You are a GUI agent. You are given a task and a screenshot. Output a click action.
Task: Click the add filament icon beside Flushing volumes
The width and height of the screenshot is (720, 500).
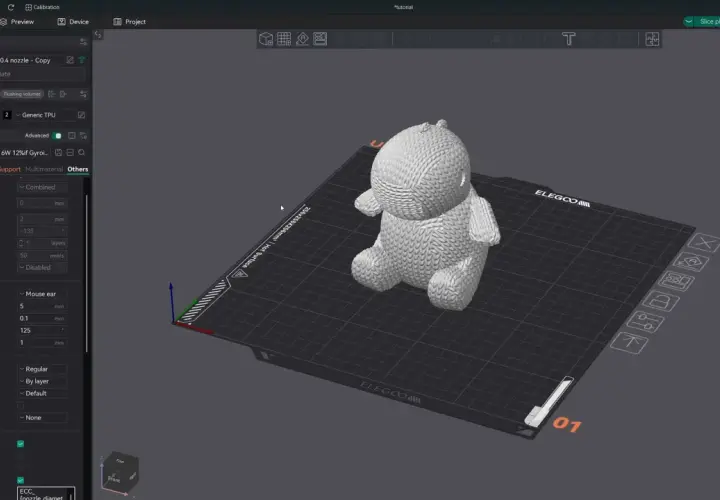coord(51,94)
